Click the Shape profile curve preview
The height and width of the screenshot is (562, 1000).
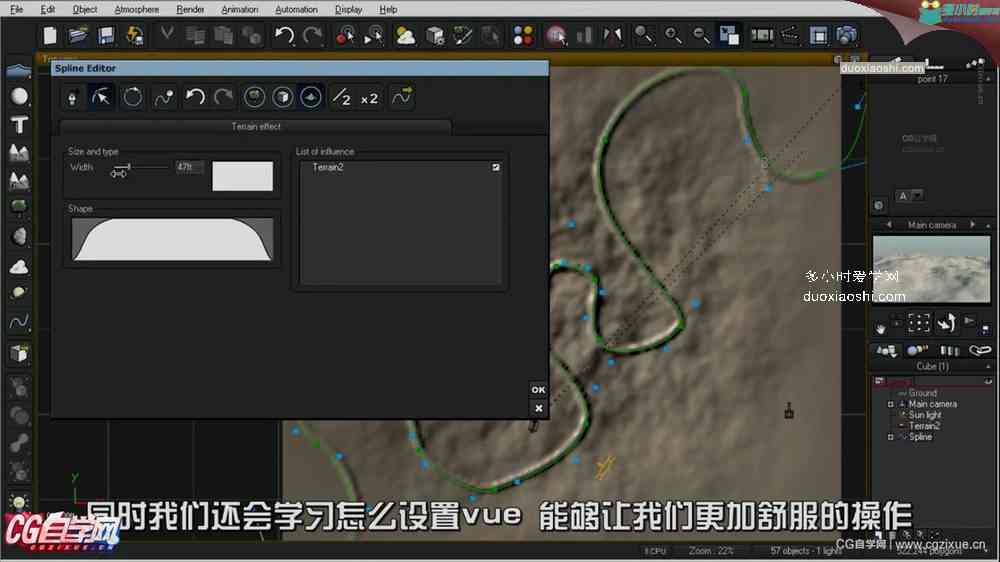172,239
